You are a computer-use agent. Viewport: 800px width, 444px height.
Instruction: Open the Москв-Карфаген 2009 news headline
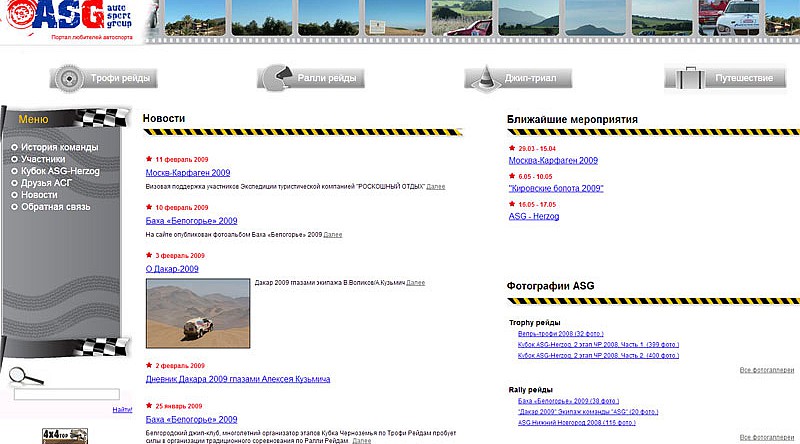(x=187, y=173)
